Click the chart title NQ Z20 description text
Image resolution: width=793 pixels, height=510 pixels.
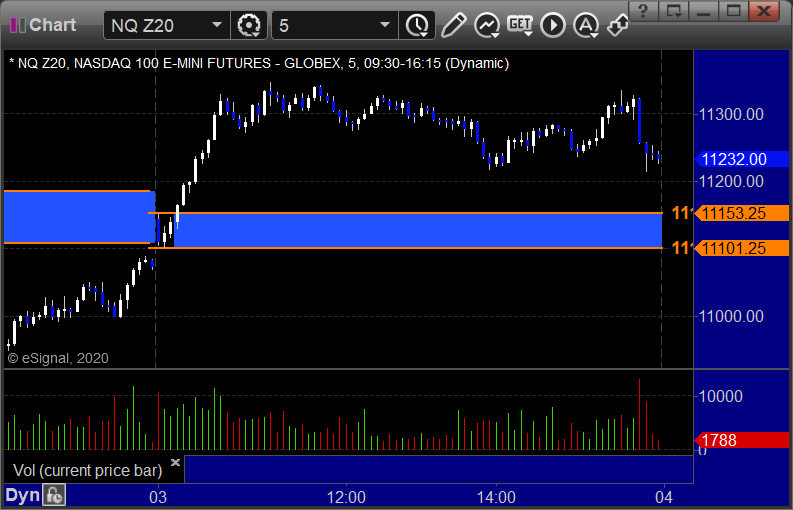tap(259, 64)
